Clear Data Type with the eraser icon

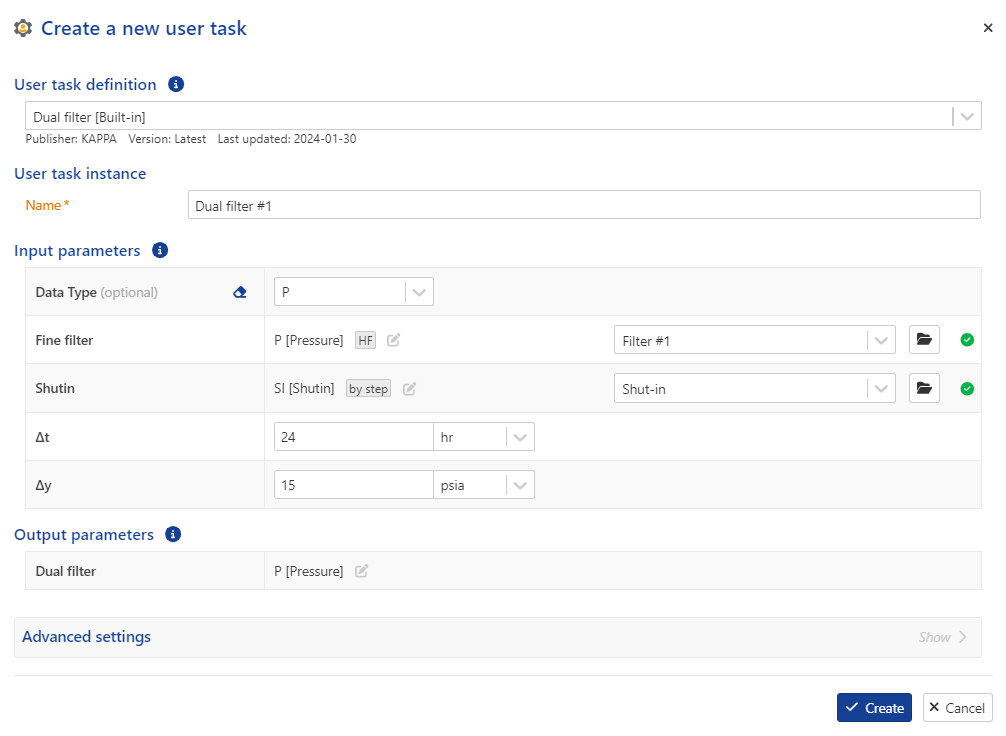coord(240,292)
